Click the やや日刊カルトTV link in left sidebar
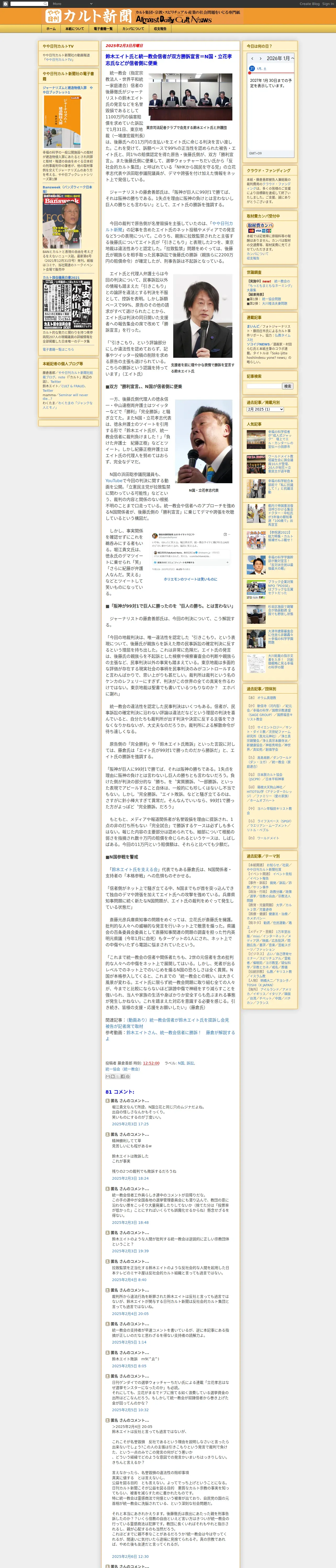 (x=59, y=60)
